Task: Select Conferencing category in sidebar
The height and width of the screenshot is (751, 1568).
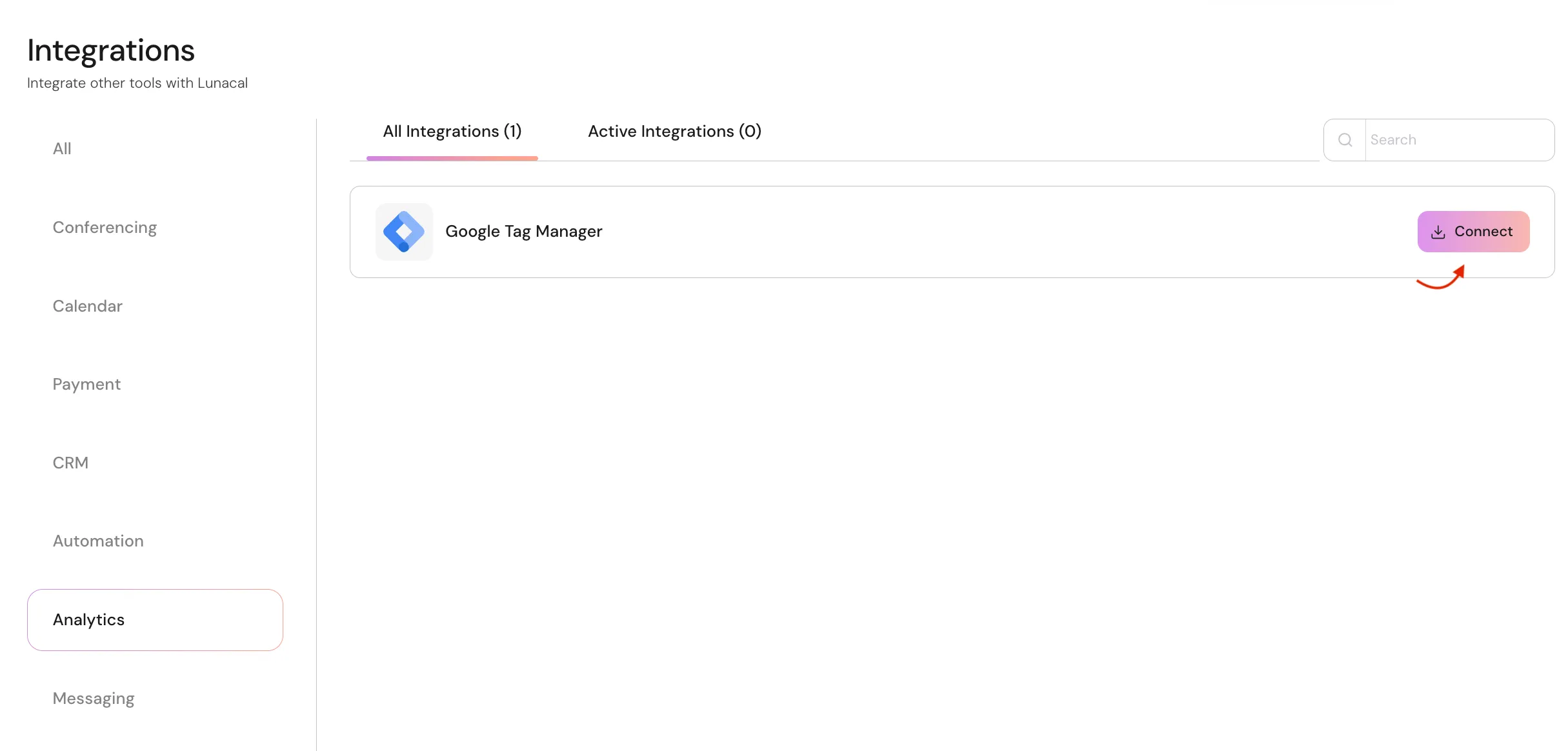Action: click(x=105, y=228)
